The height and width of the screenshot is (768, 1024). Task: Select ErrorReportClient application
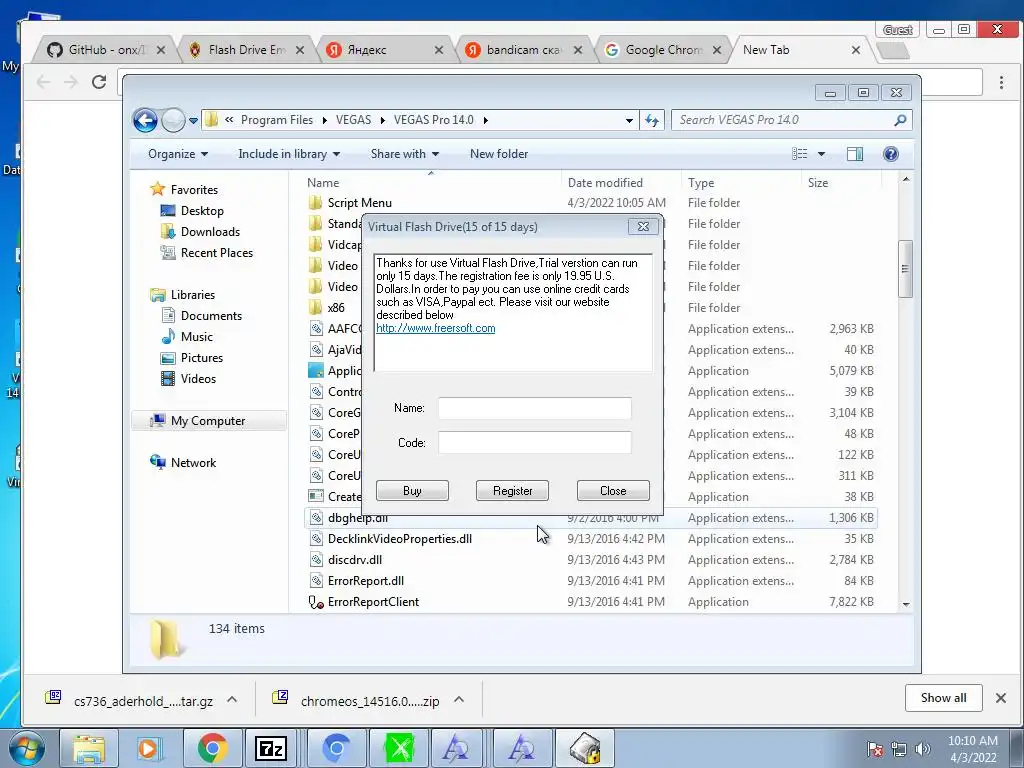(373, 602)
